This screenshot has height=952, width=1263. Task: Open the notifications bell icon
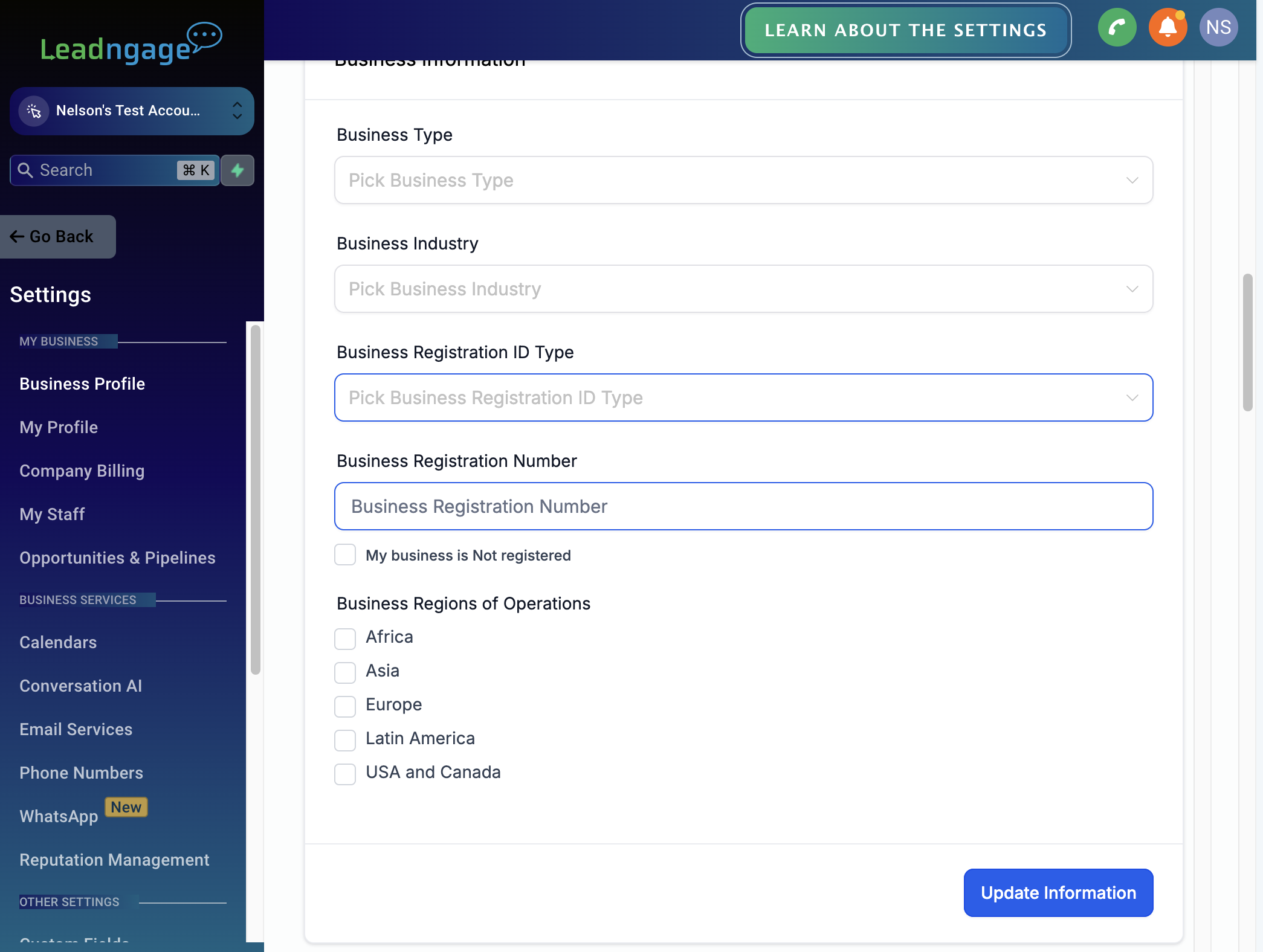coord(1168,28)
